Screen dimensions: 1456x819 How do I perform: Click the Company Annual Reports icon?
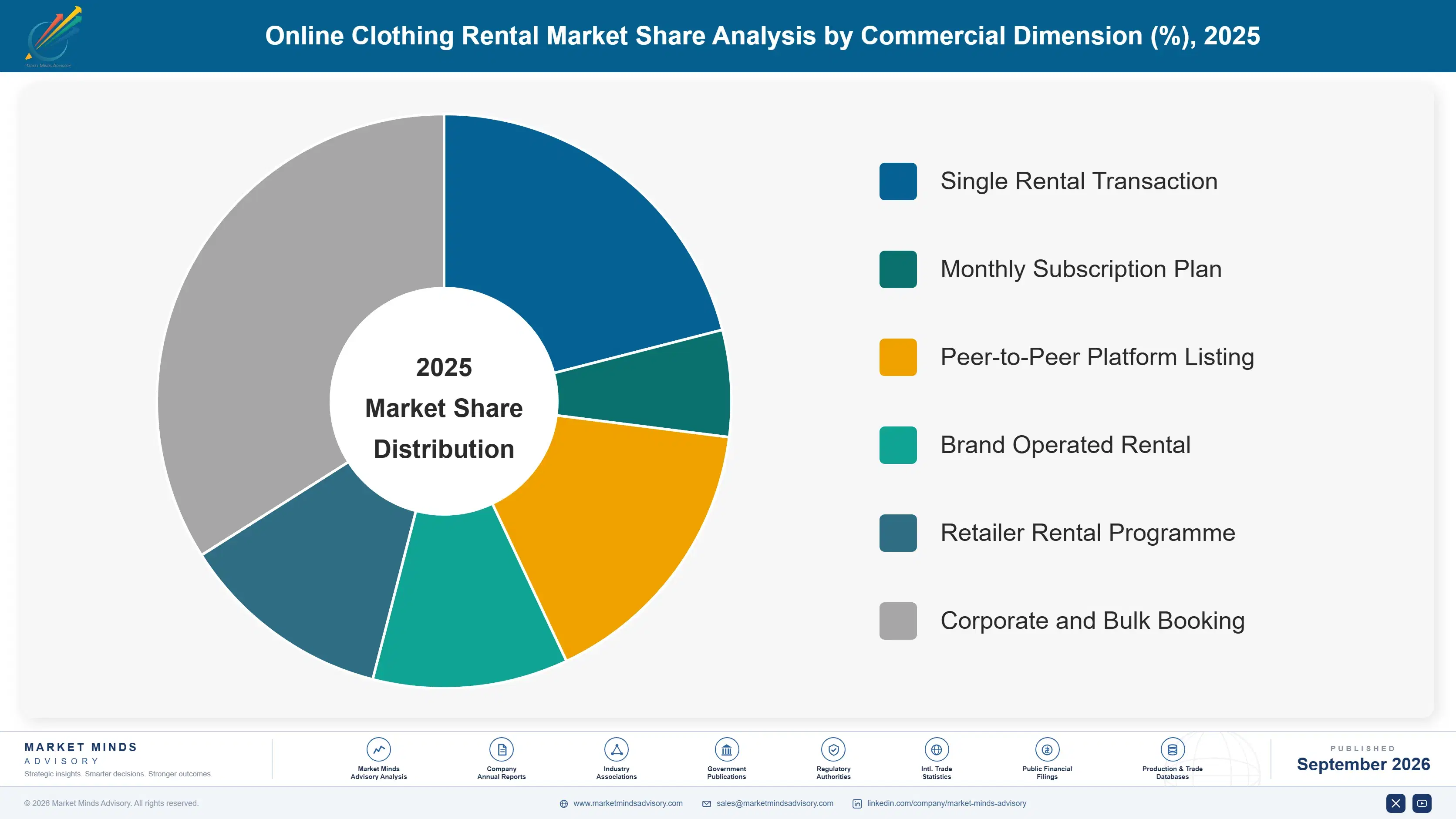[501, 749]
